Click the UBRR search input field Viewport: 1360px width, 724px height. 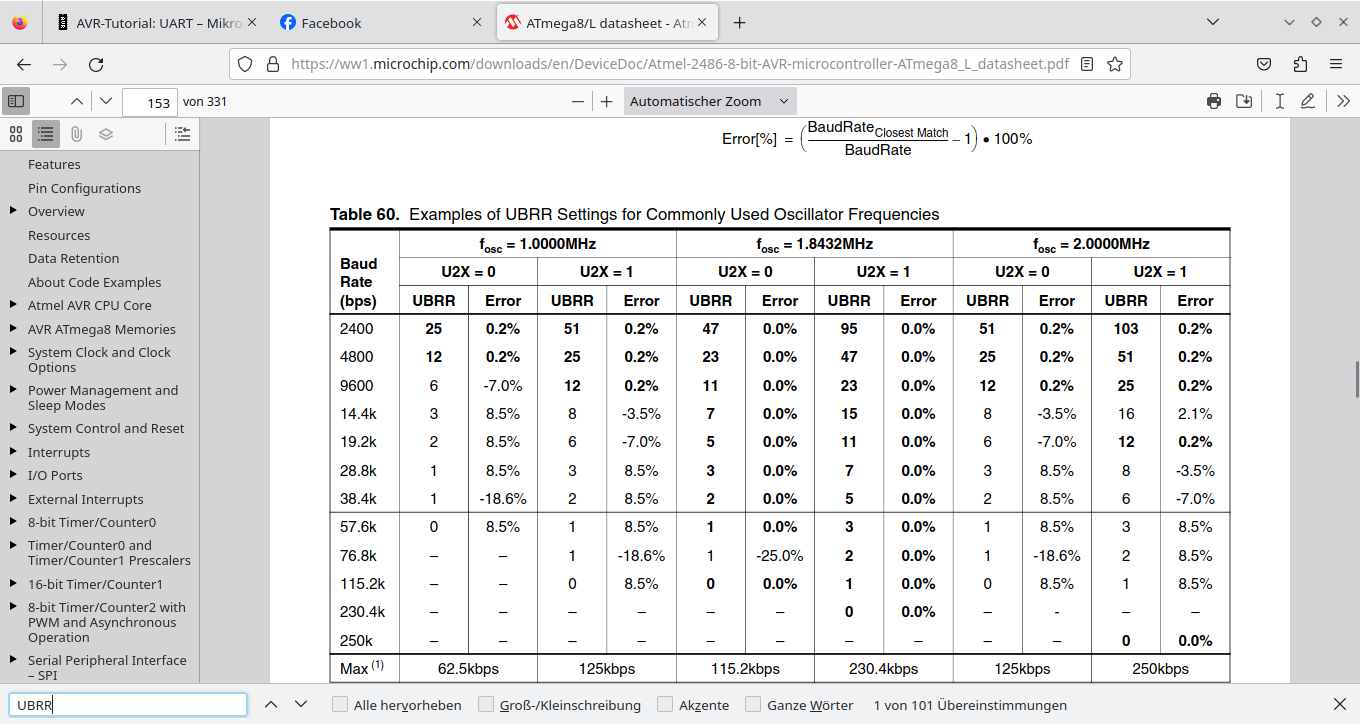(x=128, y=705)
